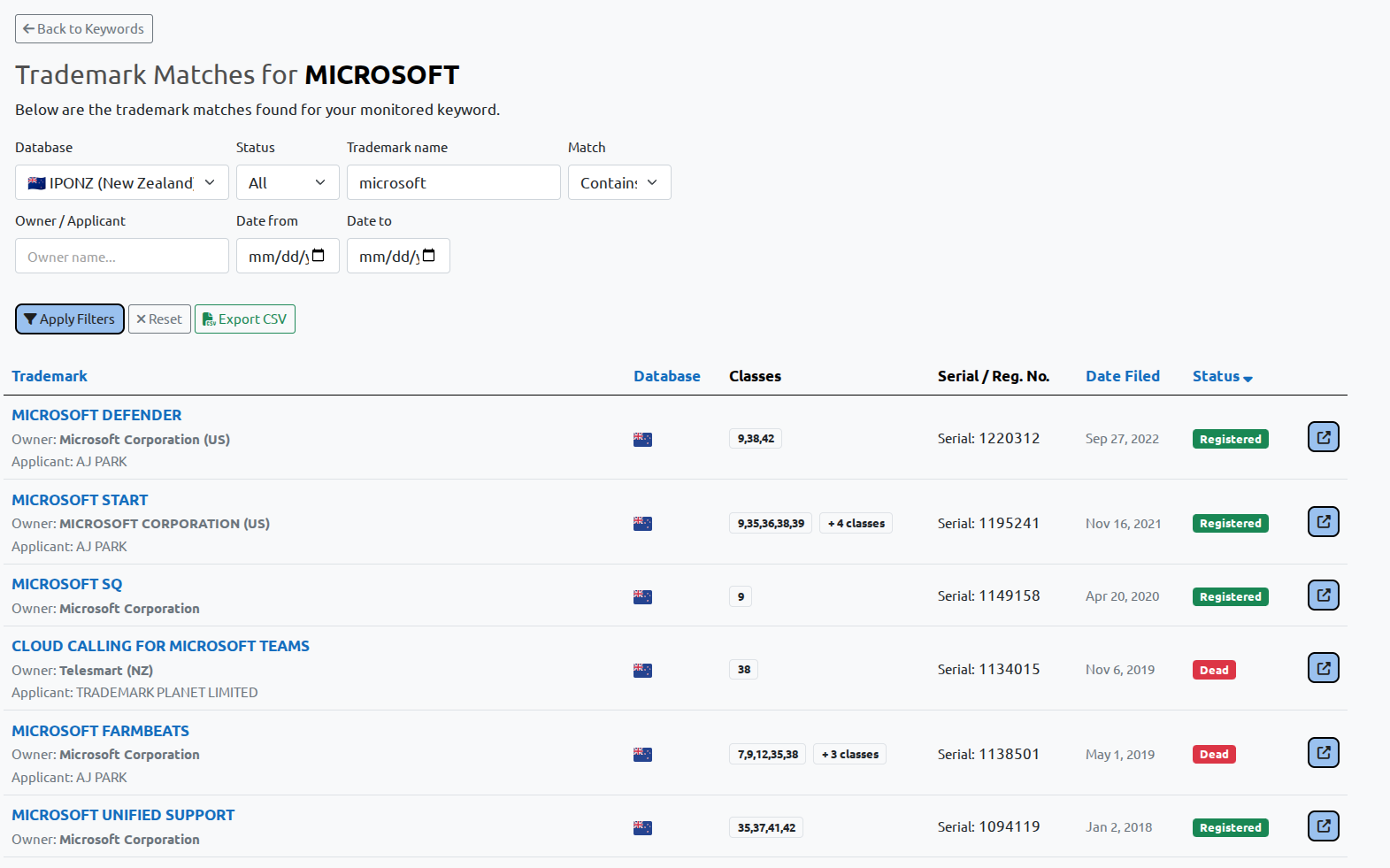Open MICROSOFT SQ trademark details

pyautogui.click(x=67, y=584)
